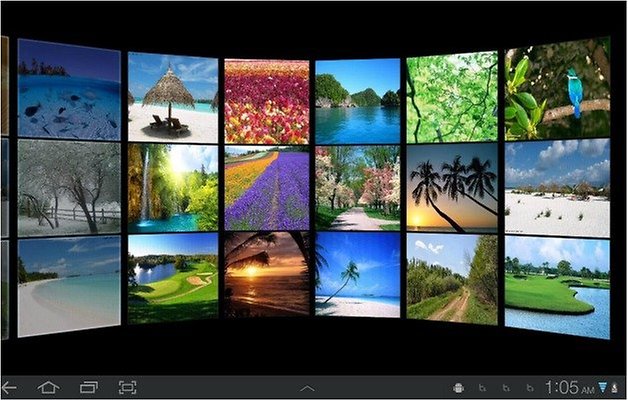The image size is (628, 401).
Task: View the snowy trees and fence photo
Action: [x=69, y=188]
